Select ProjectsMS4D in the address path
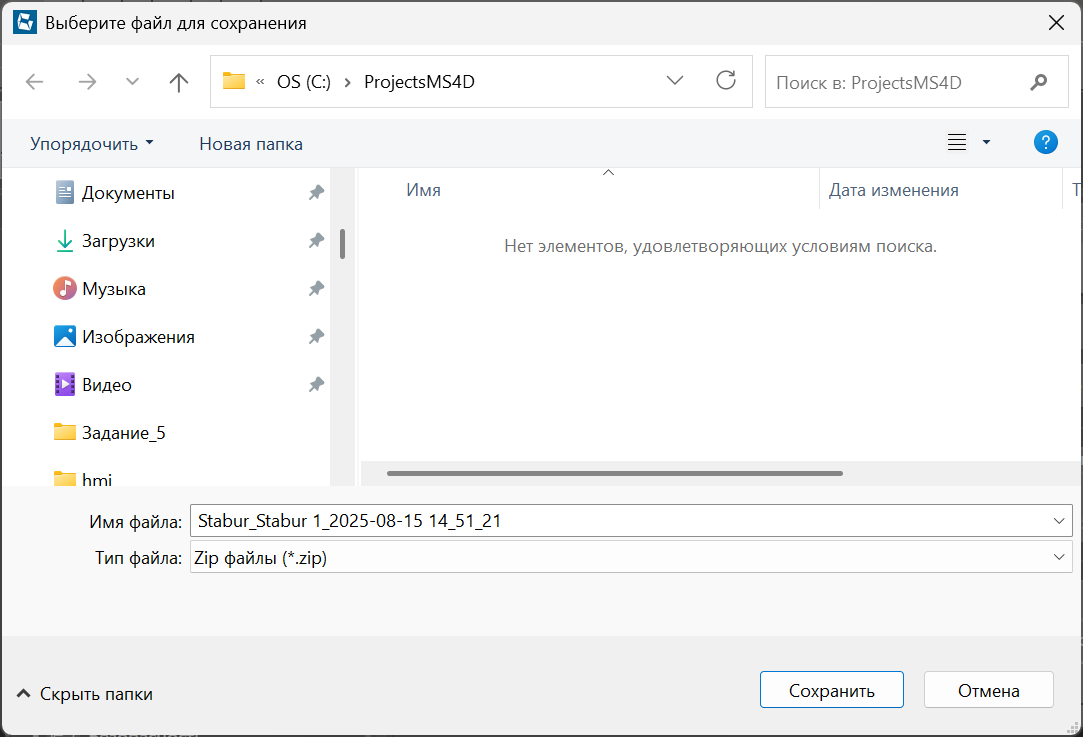This screenshot has width=1083, height=737. (419, 82)
